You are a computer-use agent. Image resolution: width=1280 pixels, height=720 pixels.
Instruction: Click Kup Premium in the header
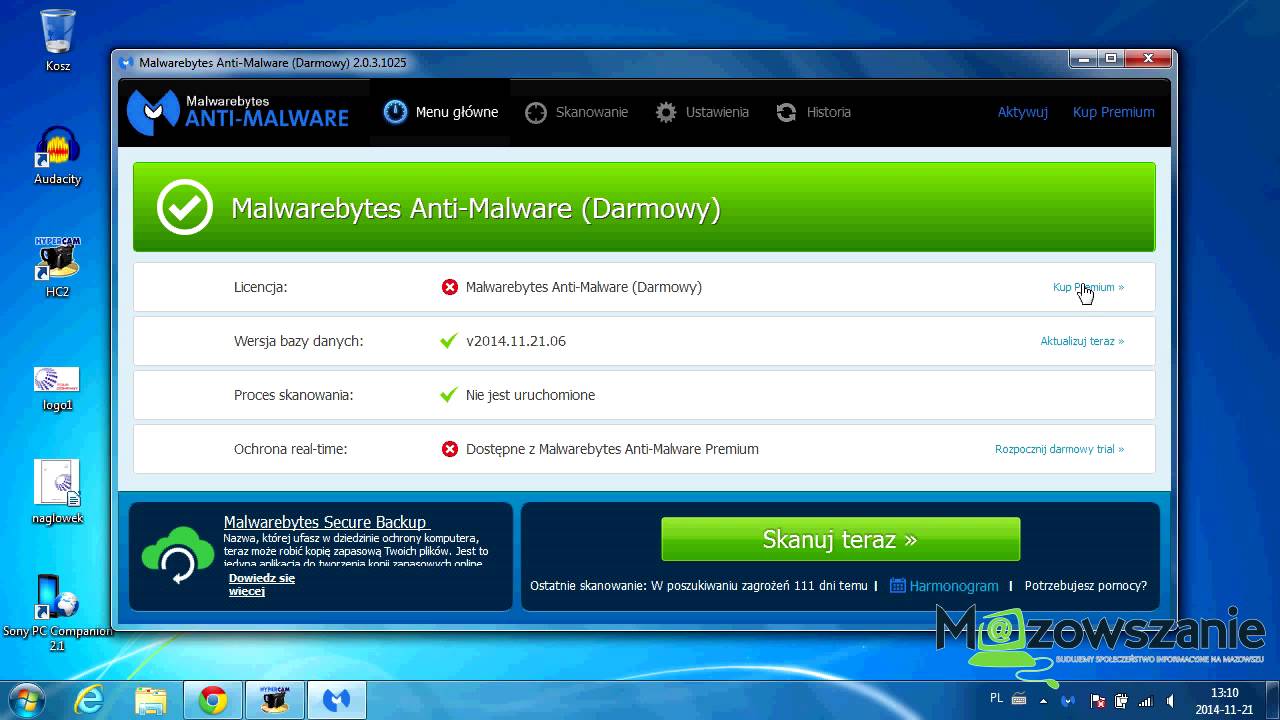pos(1113,112)
